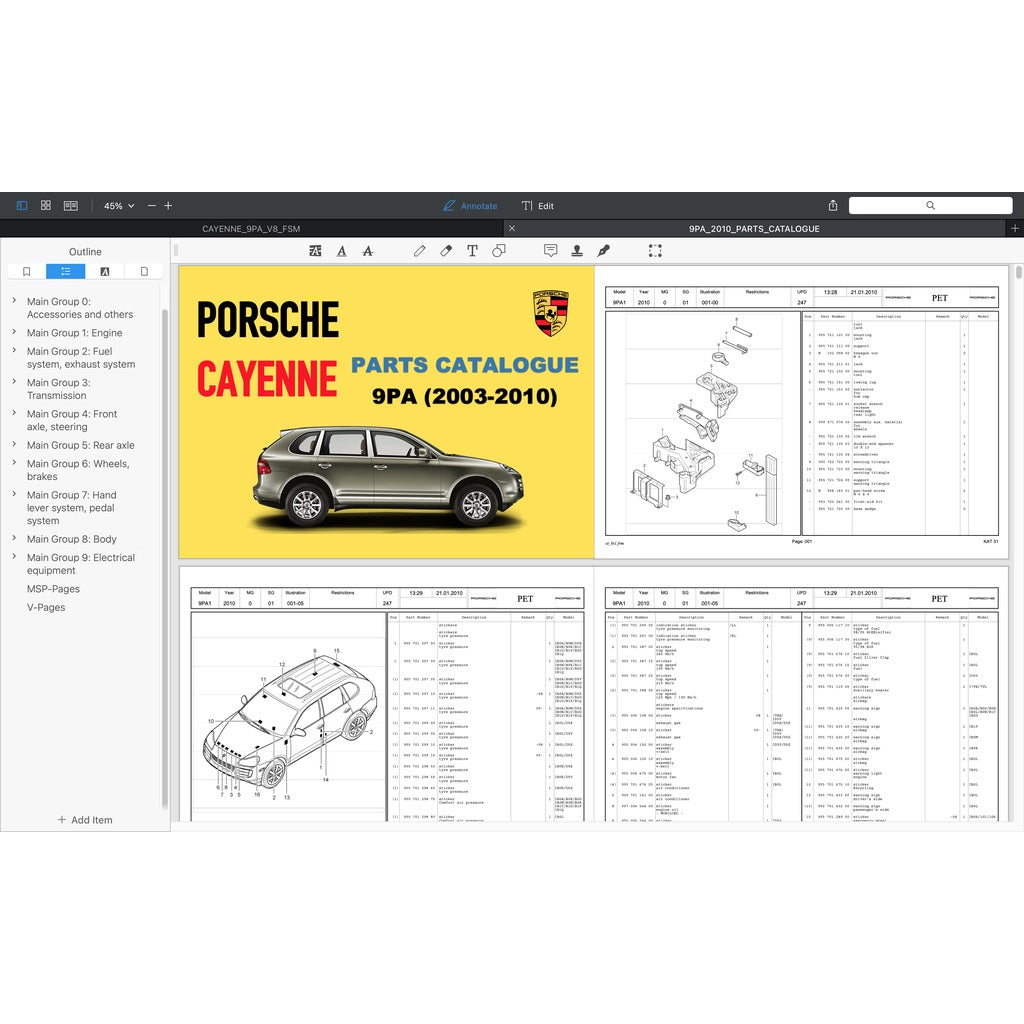Add a note comment annotation

pyautogui.click(x=550, y=251)
